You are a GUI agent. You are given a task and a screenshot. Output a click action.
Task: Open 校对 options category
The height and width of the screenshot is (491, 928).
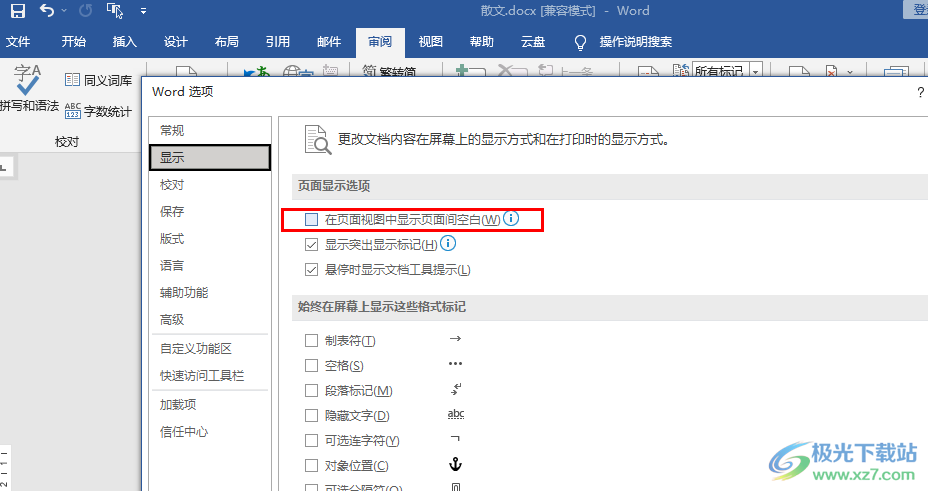point(210,185)
